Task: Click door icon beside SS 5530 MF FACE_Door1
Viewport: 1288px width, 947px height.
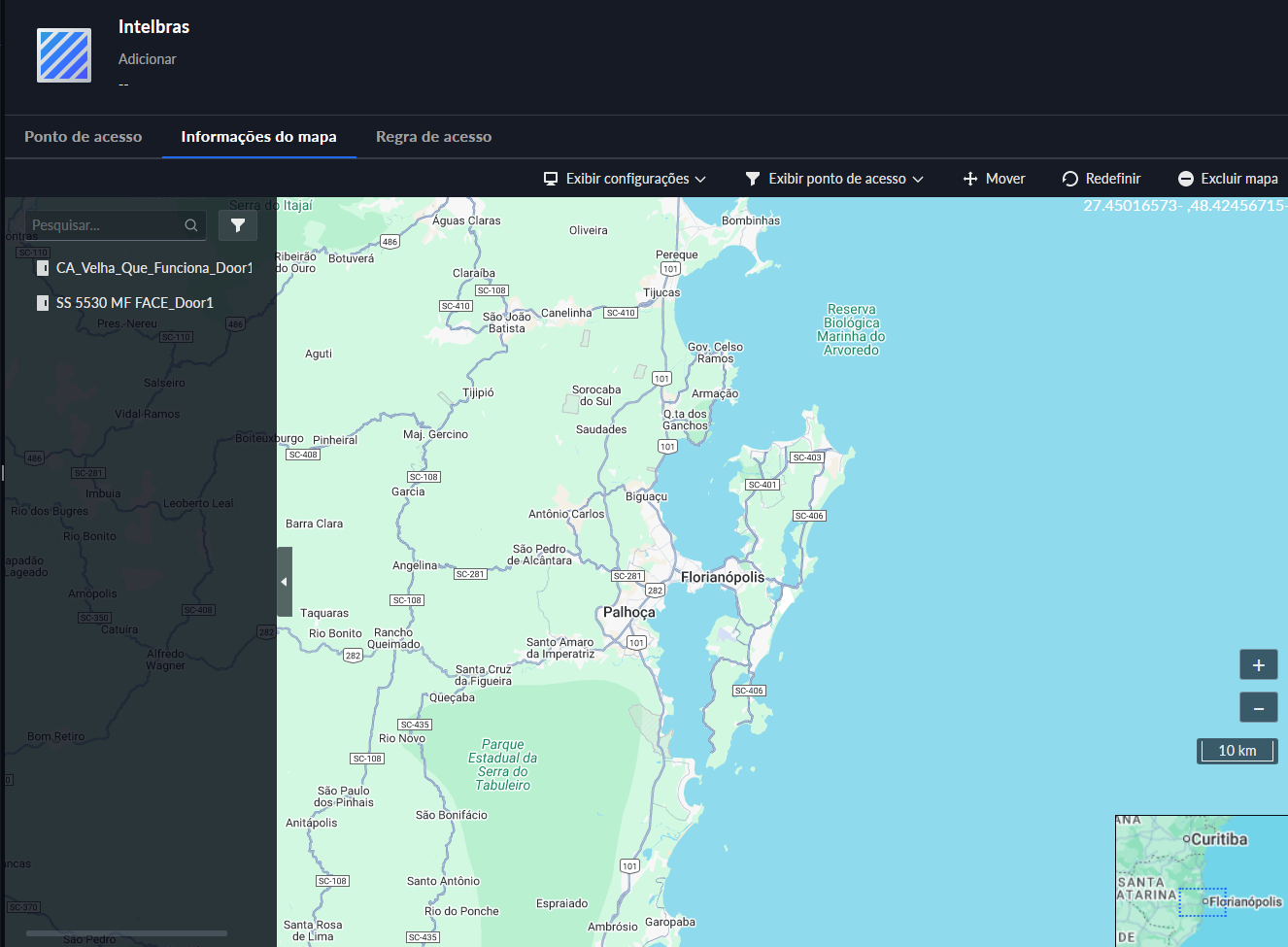Action: point(43,303)
